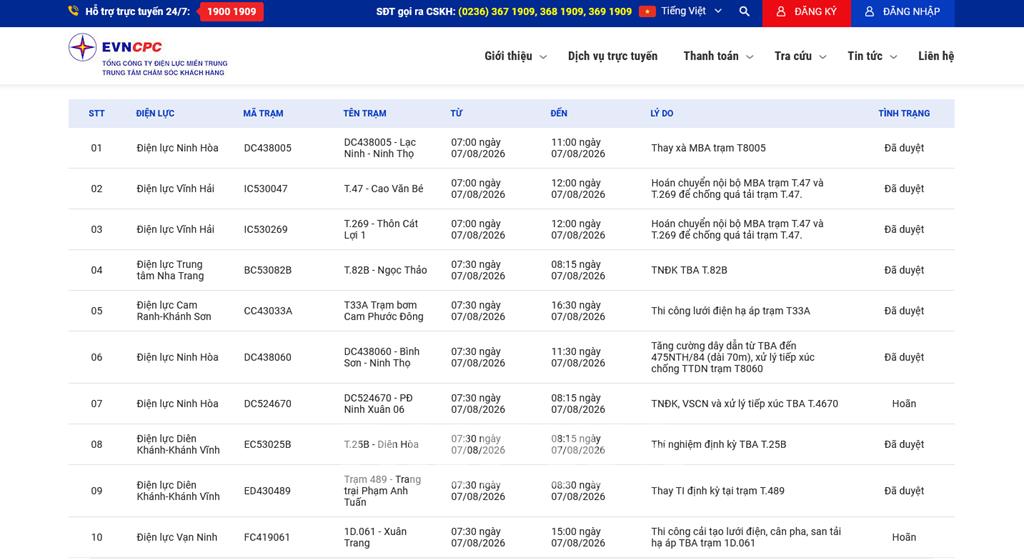Select station code IC530047
The height and width of the screenshot is (560, 1024).
(266, 189)
